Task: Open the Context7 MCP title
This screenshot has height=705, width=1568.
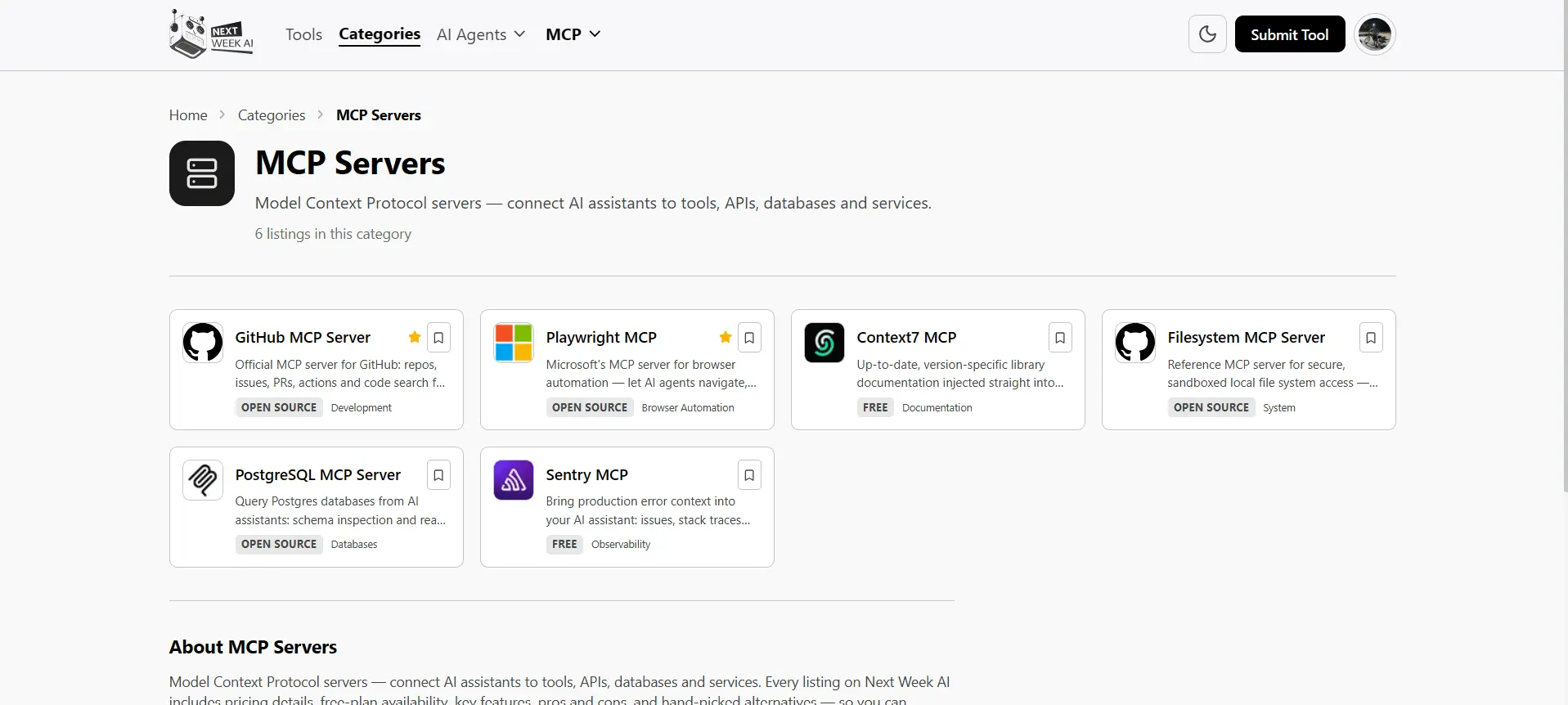Action: tap(906, 338)
